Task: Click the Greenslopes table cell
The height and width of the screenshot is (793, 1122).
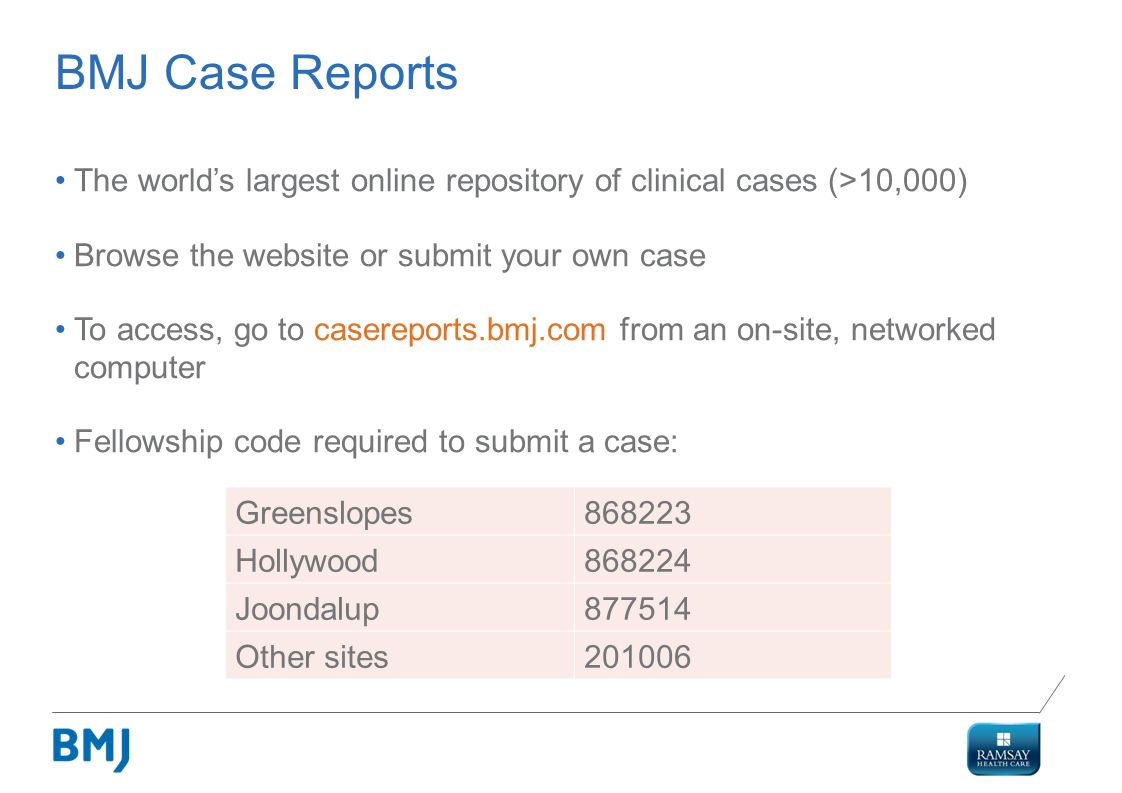Action: coord(399,512)
